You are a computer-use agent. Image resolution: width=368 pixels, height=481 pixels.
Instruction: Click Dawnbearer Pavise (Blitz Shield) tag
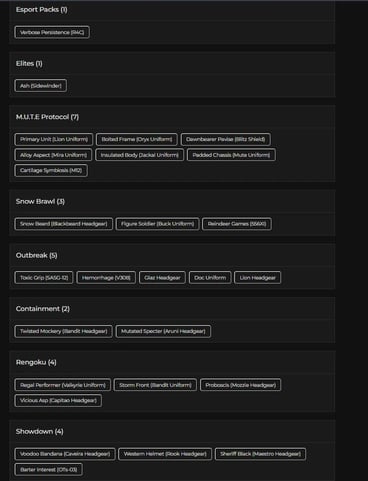(226, 139)
